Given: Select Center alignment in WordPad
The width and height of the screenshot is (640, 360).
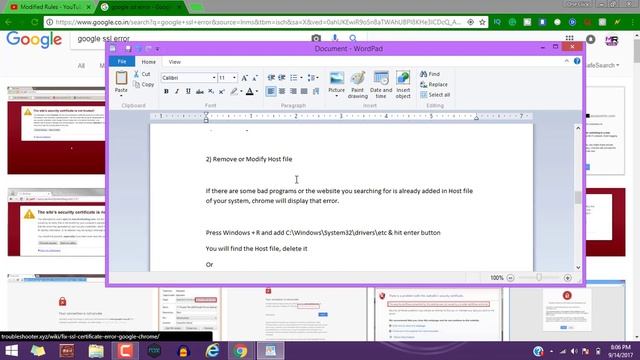Looking at the screenshot, I should (x=282, y=91).
